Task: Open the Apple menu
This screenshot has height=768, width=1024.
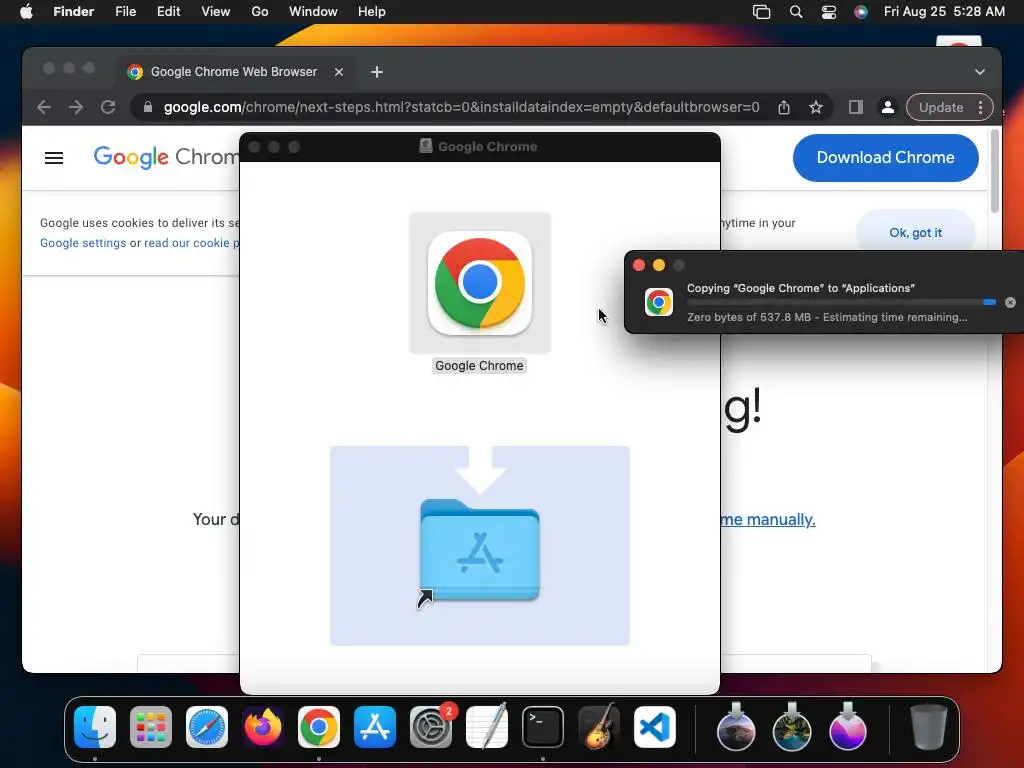Action: coord(26,12)
